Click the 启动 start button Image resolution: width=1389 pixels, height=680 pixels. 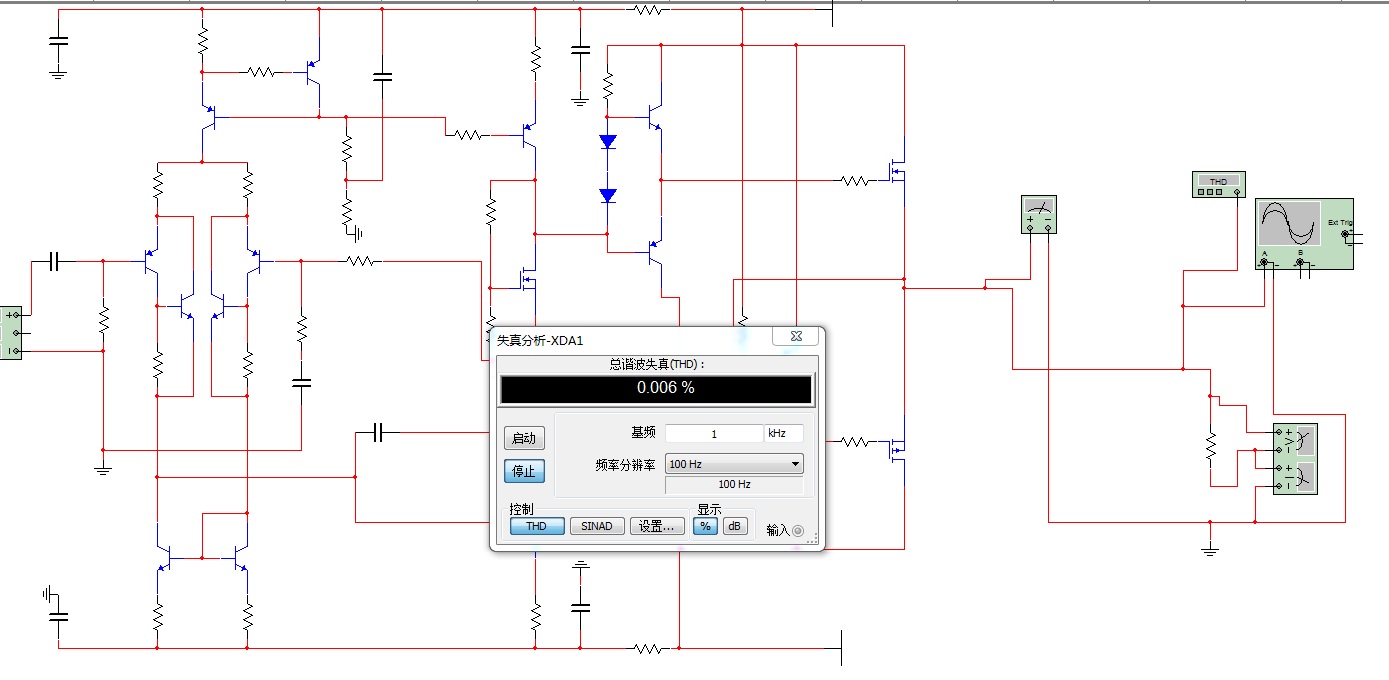pyautogui.click(x=524, y=438)
